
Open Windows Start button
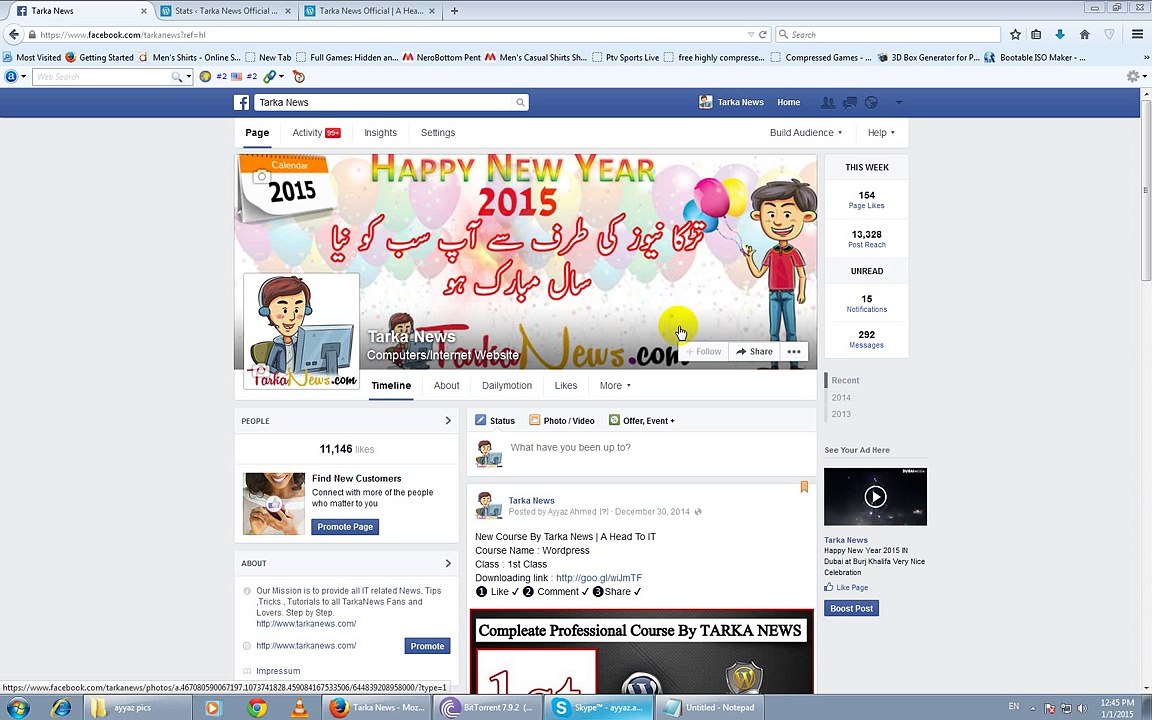[x=18, y=708]
